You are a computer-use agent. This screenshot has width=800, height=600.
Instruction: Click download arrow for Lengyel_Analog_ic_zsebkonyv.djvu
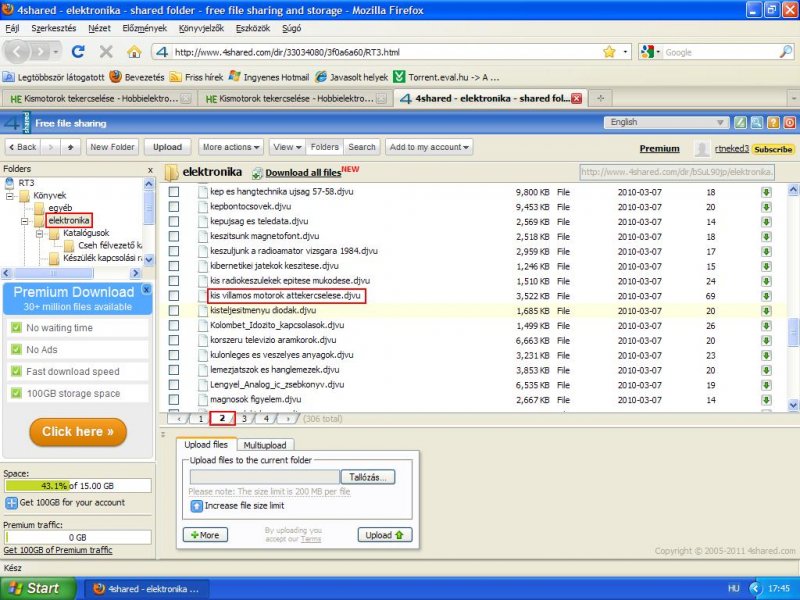(x=766, y=385)
